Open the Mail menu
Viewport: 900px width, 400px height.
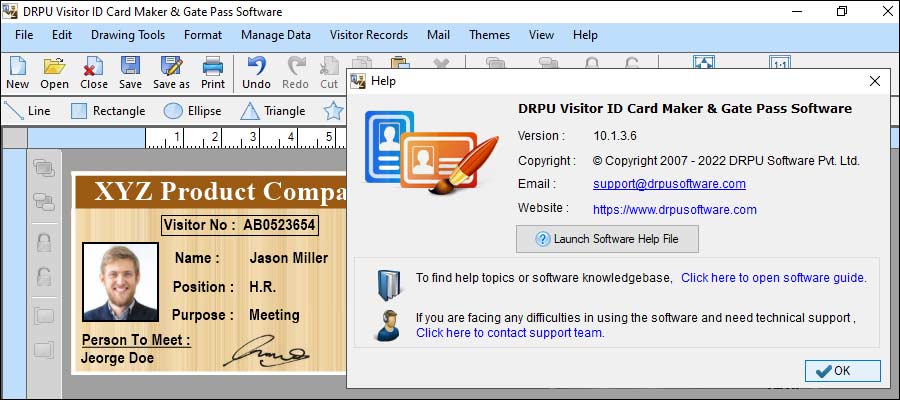tap(439, 35)
